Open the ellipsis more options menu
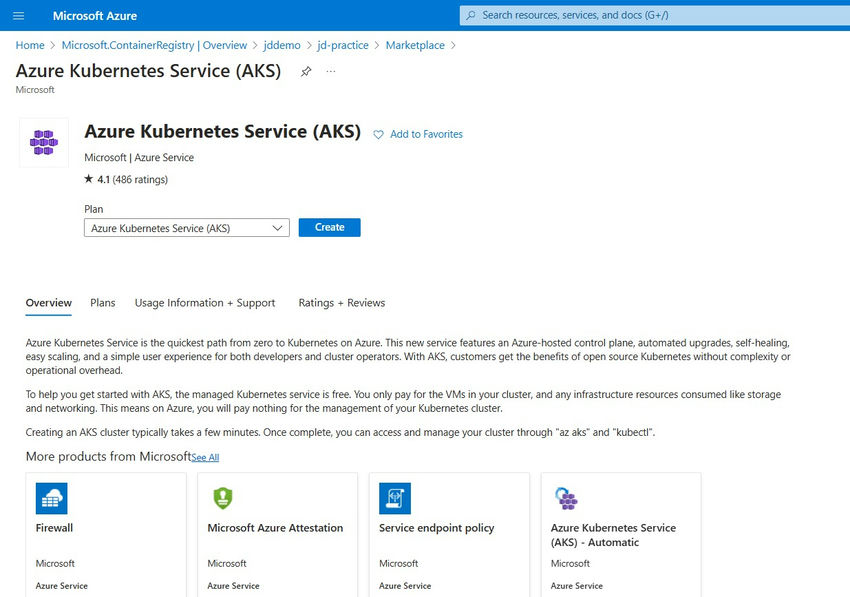The height and width of the screenshot is (597, 850). [x=330, y=71]
